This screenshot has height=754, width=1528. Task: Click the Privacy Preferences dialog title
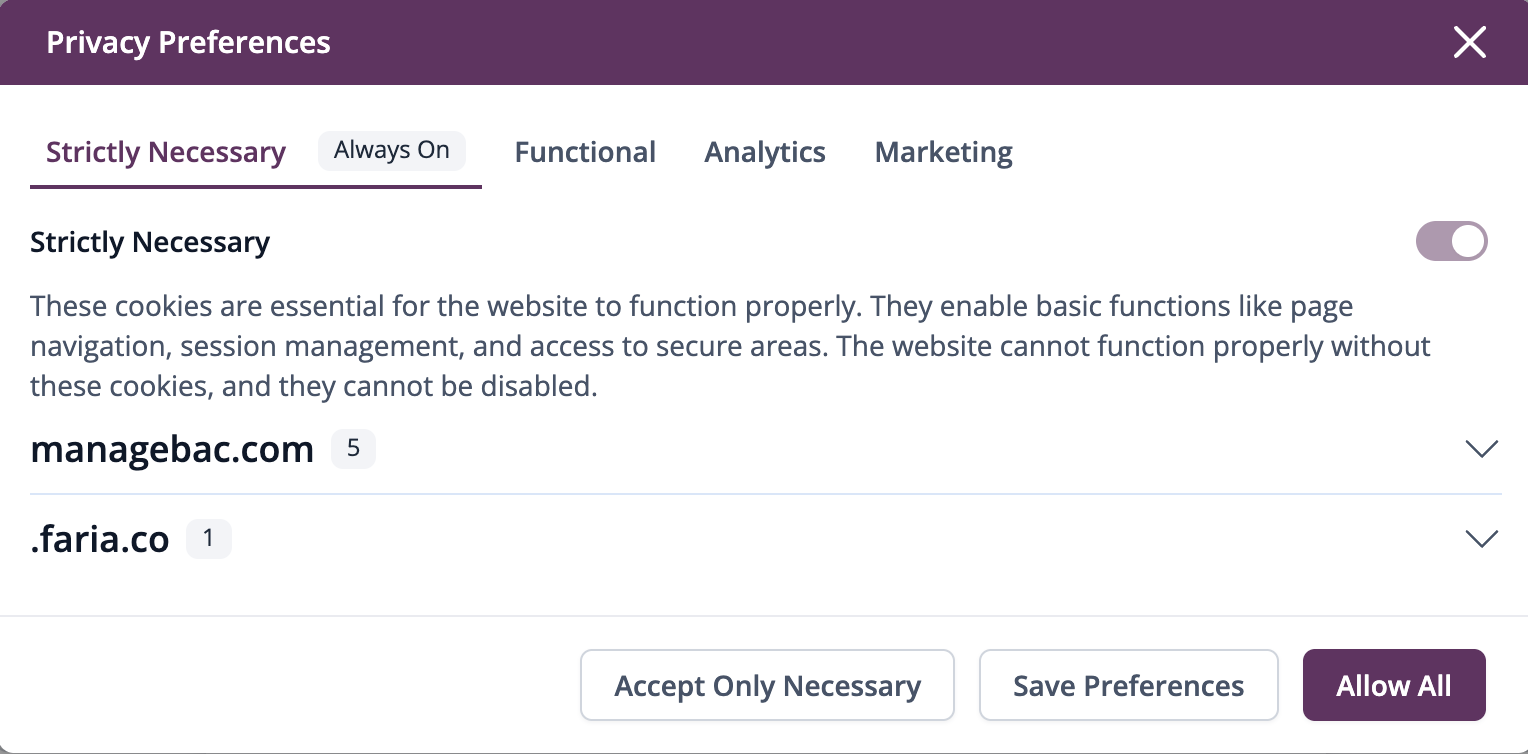tap(188, 43)
